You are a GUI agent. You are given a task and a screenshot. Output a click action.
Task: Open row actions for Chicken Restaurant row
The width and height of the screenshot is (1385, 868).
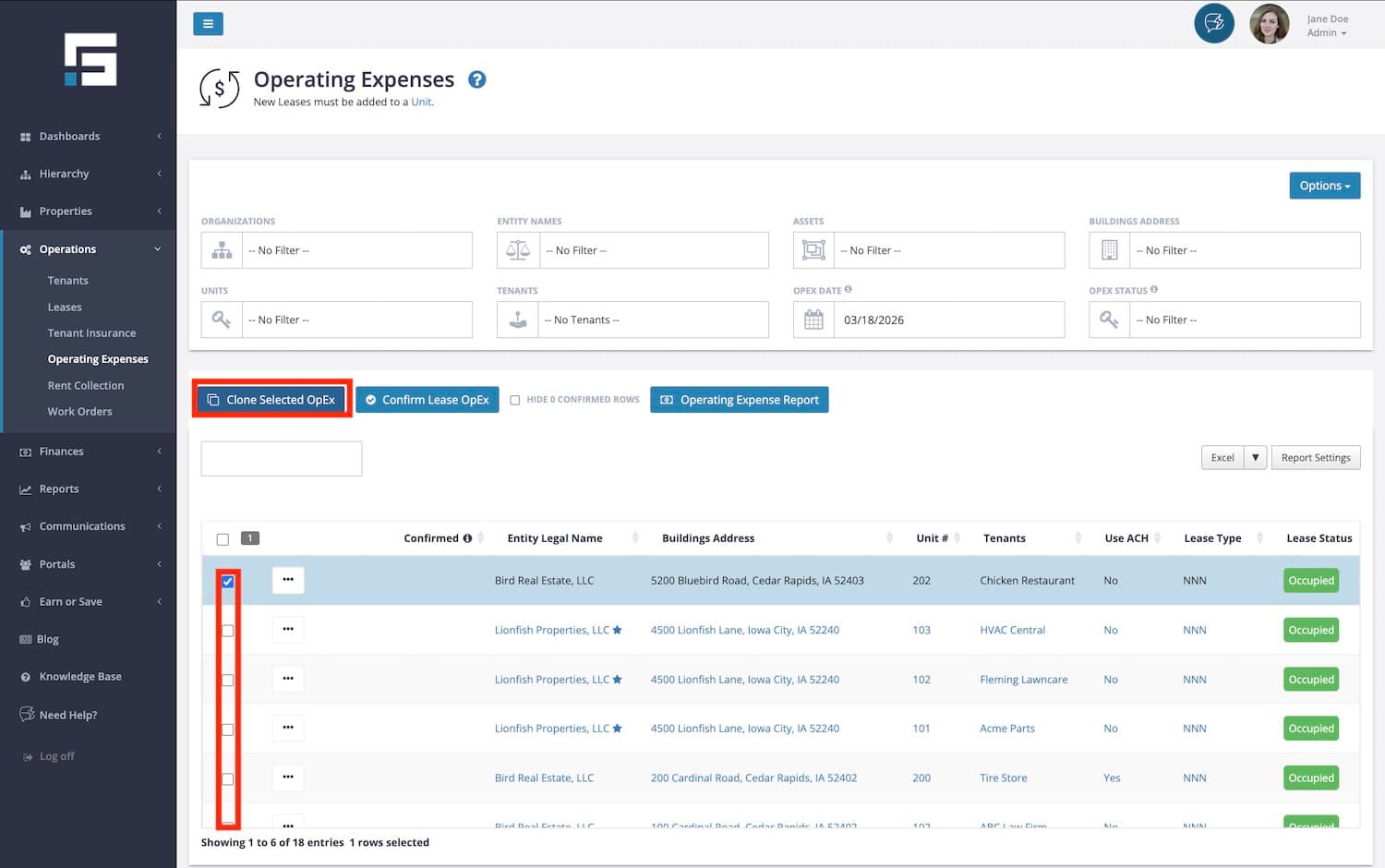point(288,580)
